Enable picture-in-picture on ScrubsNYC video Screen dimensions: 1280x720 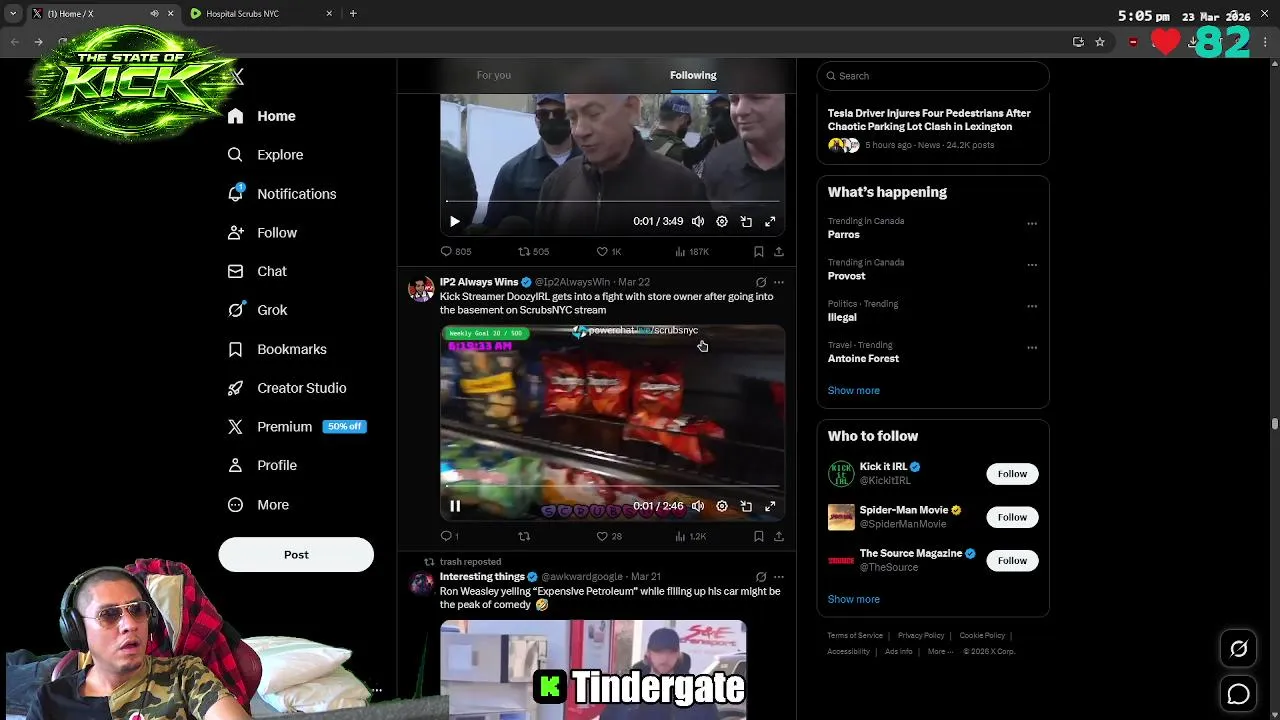[746, 506]
